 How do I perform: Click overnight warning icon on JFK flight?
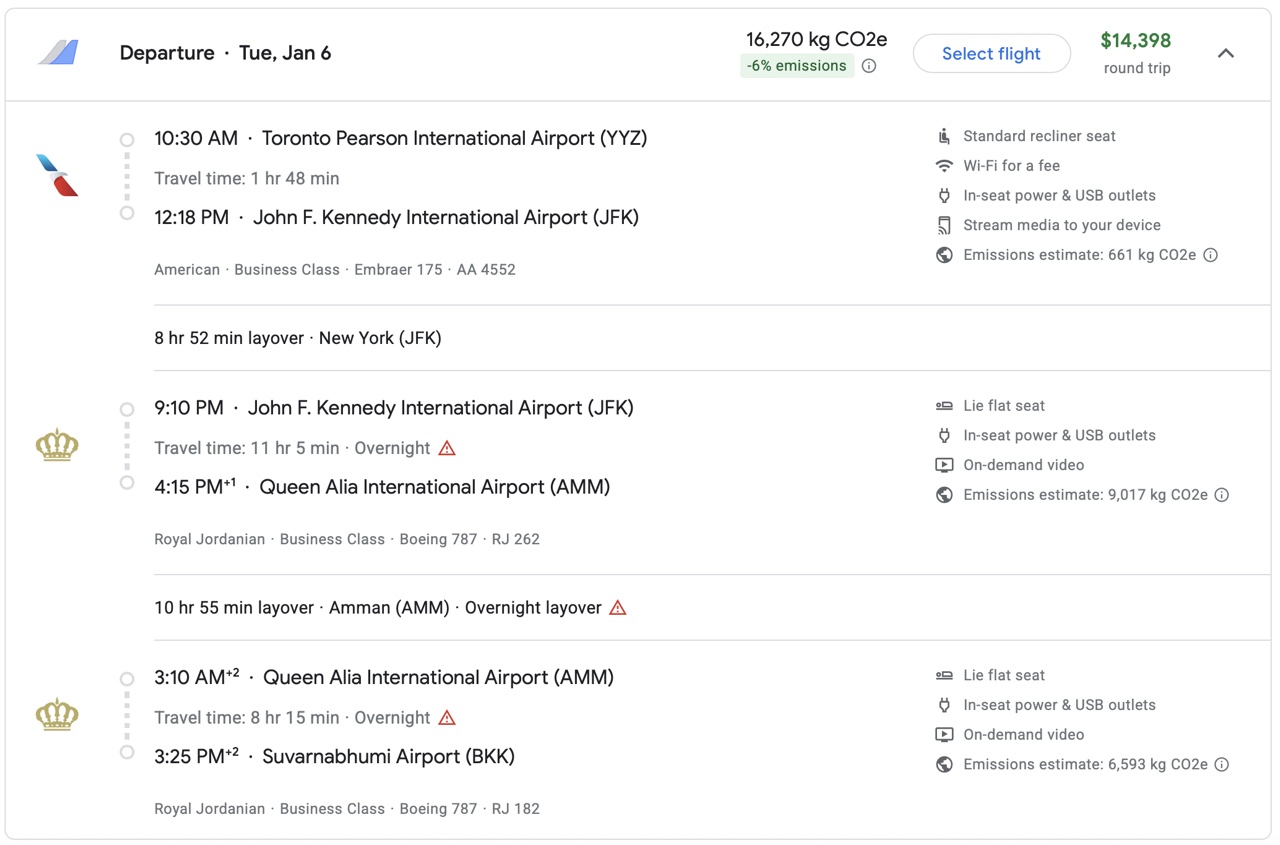point(447,448)
